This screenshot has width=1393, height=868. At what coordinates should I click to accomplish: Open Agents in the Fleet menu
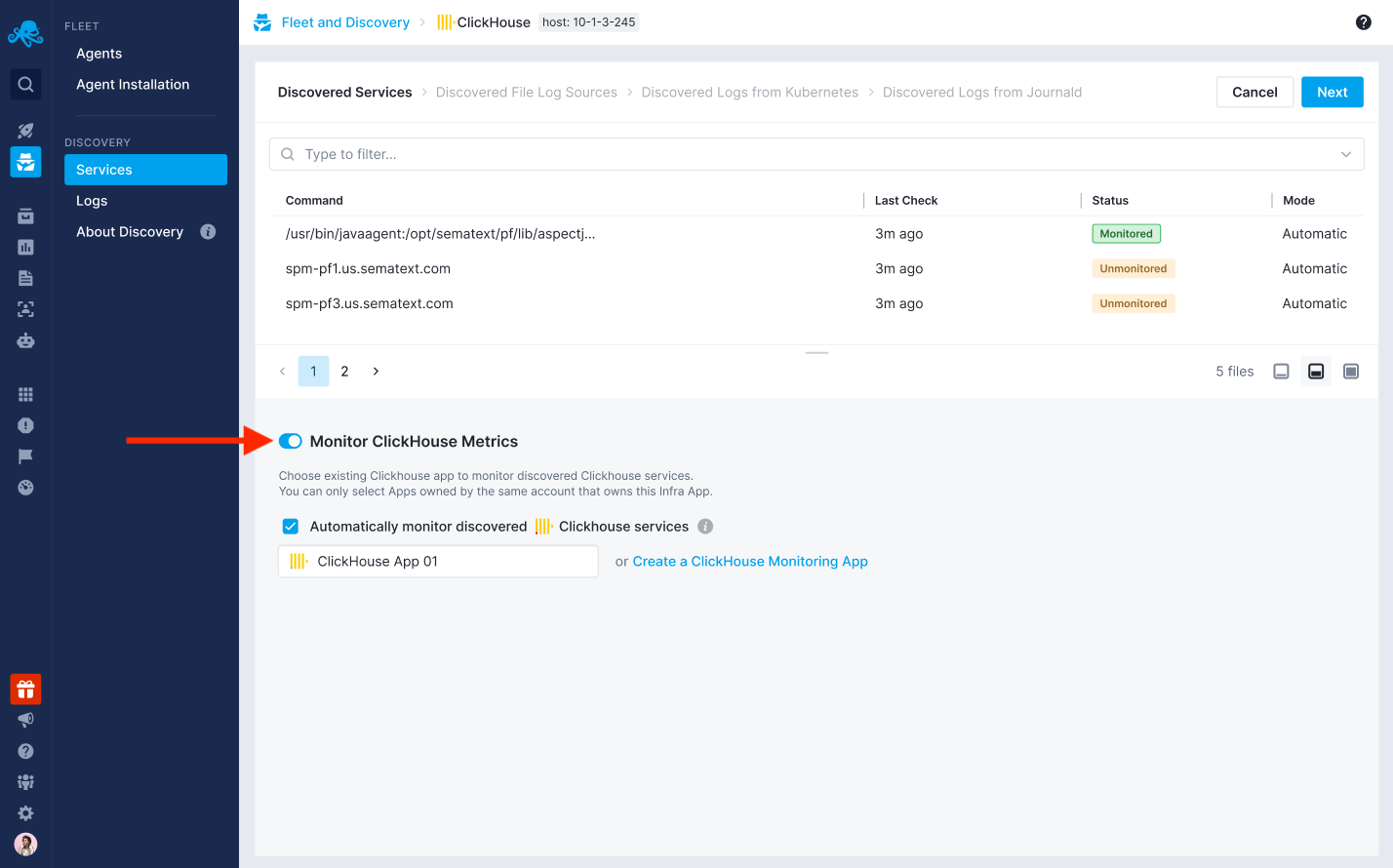pyautogui.click(x=99, y=54)
